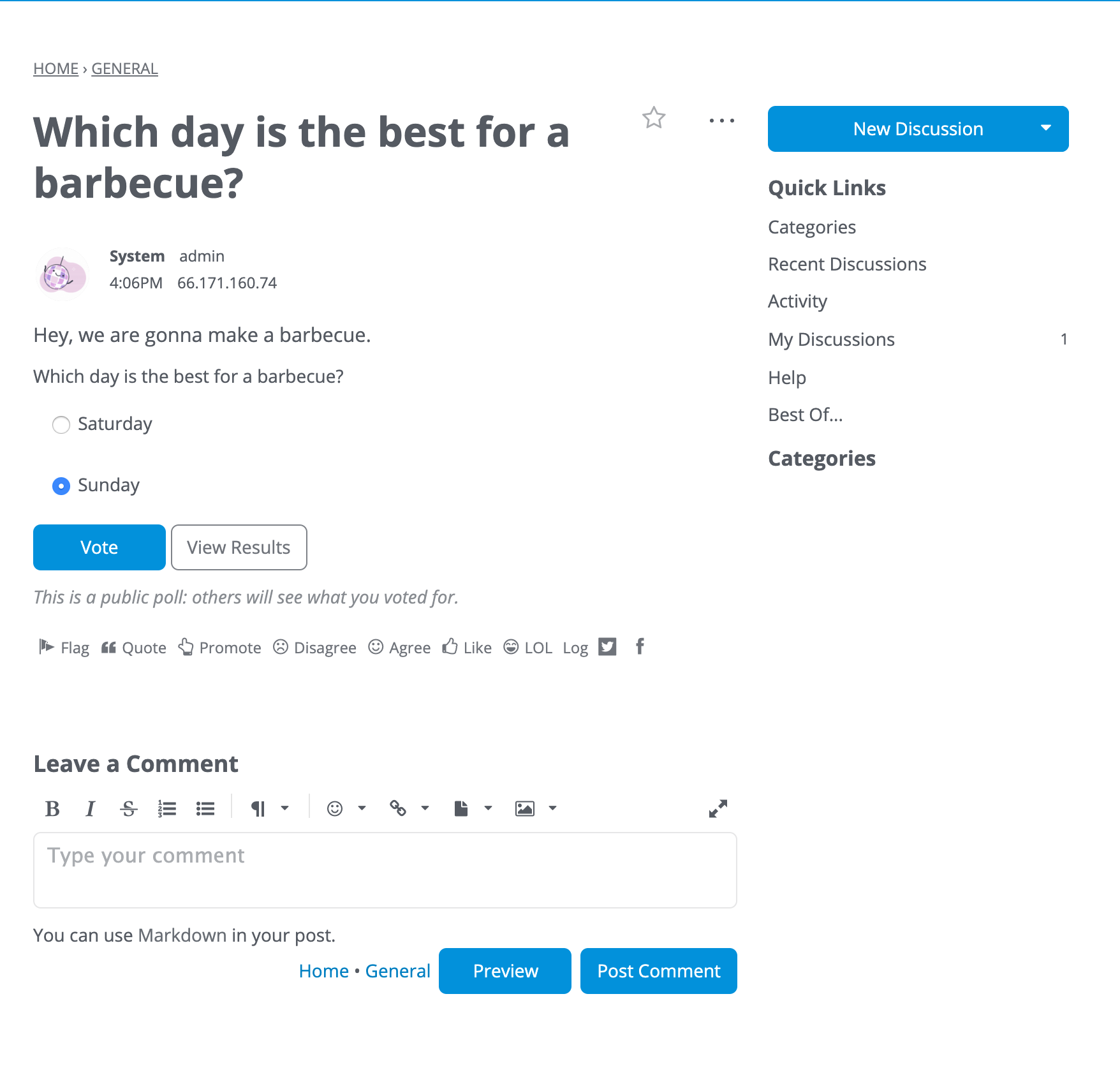Expand the New Discussion dropdown arrow

point(1045,128)
